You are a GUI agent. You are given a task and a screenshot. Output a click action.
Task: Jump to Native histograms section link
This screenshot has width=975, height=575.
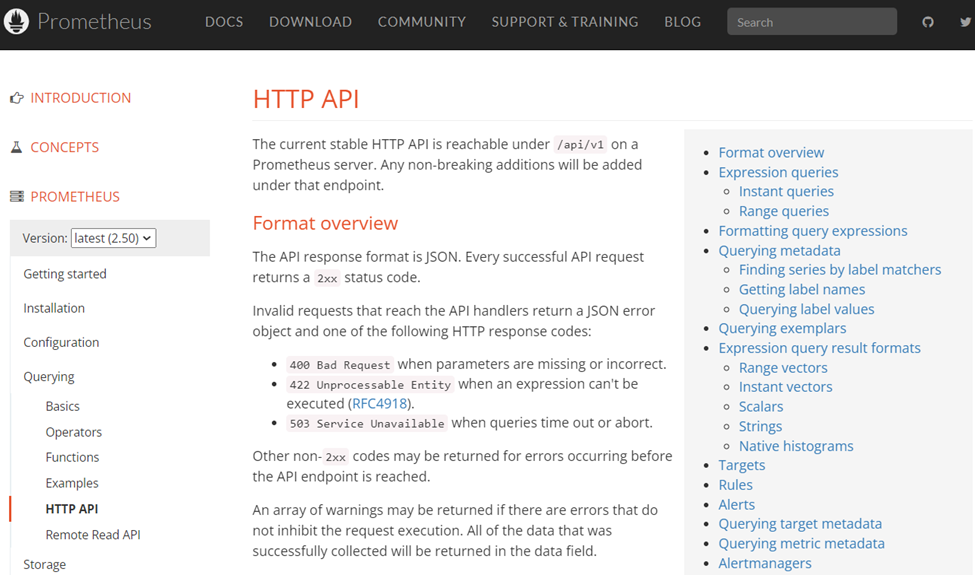[795, 446]
